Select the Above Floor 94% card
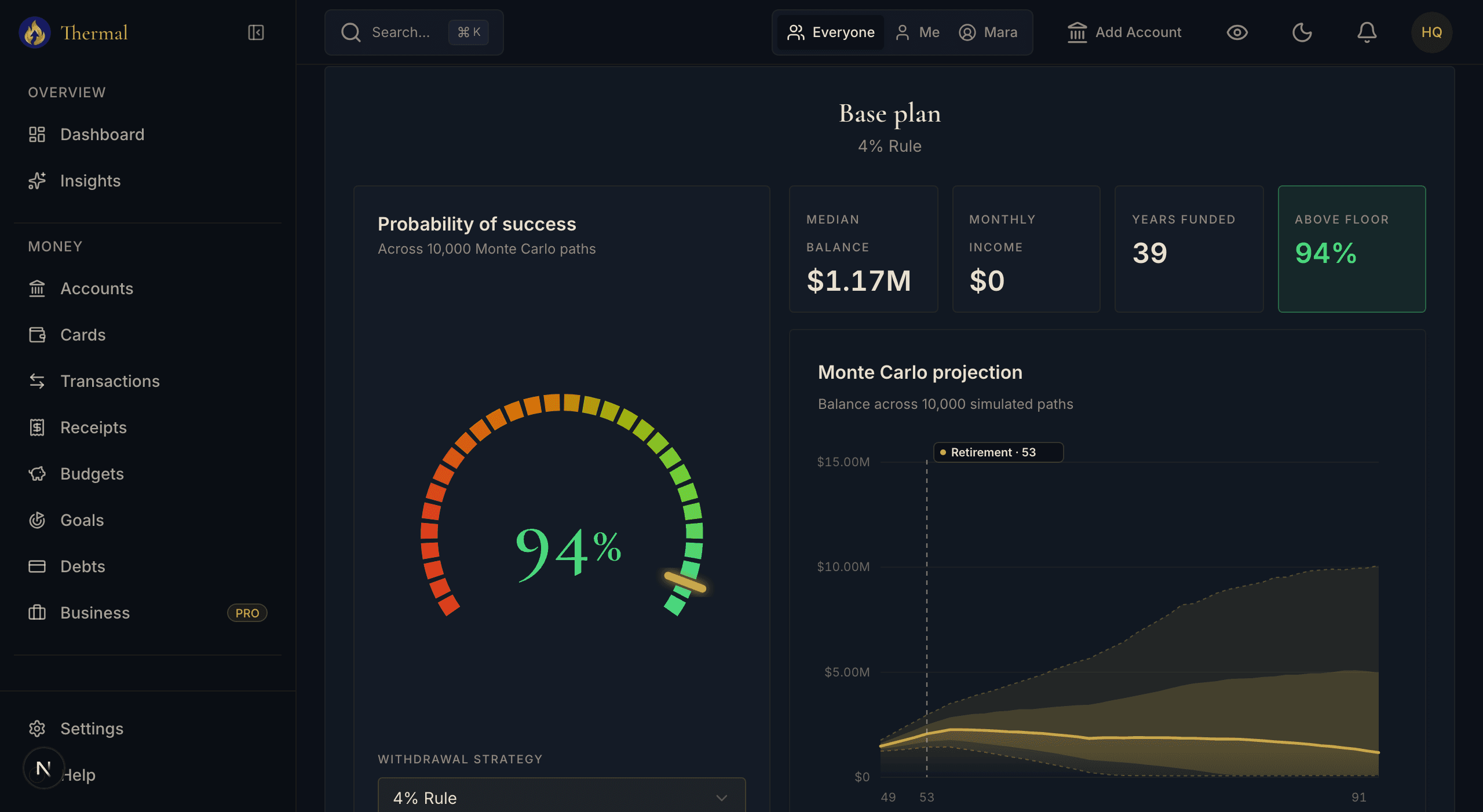The height and width of the screenshot is (812, 1483). [1351, 249]
